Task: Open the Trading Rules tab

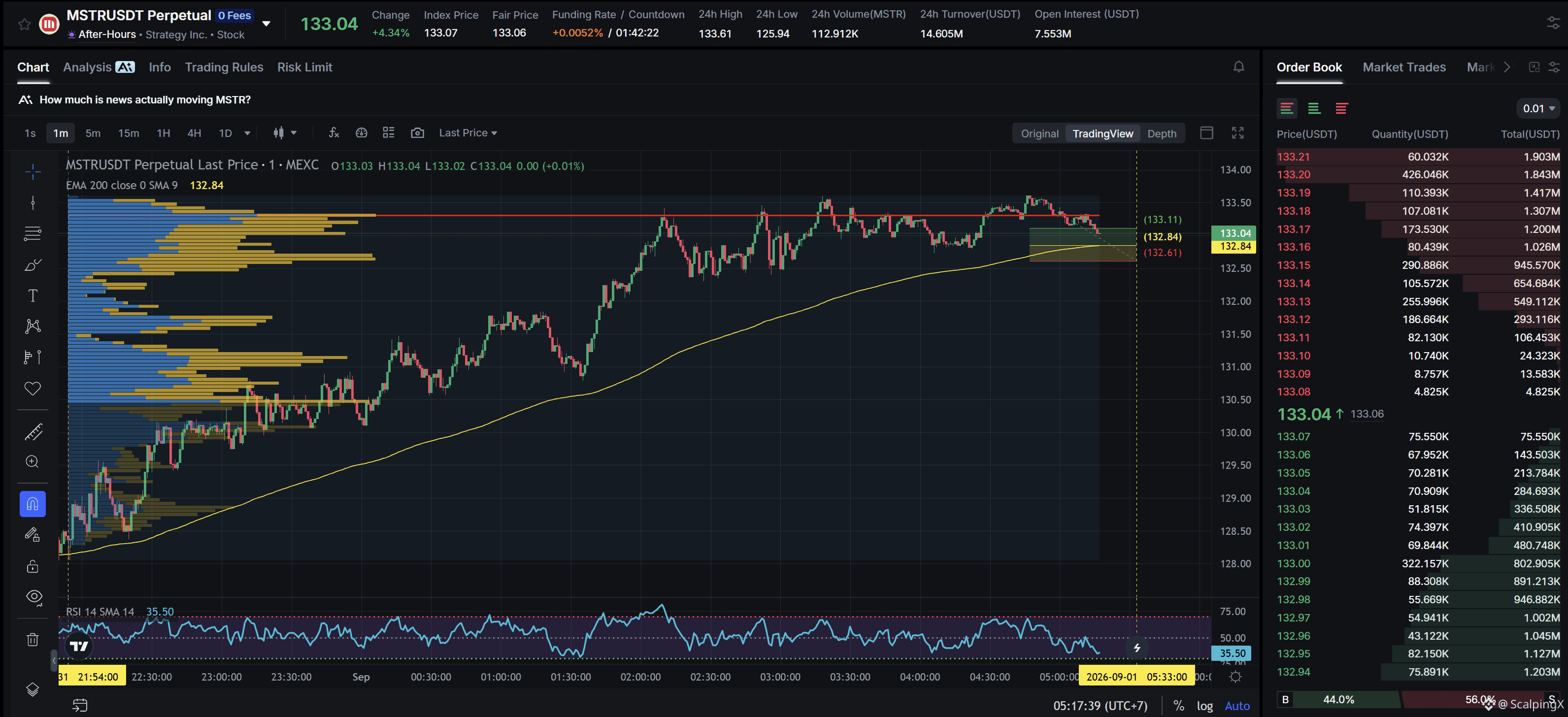Action: pyautogui.click(x=224, y=67)
